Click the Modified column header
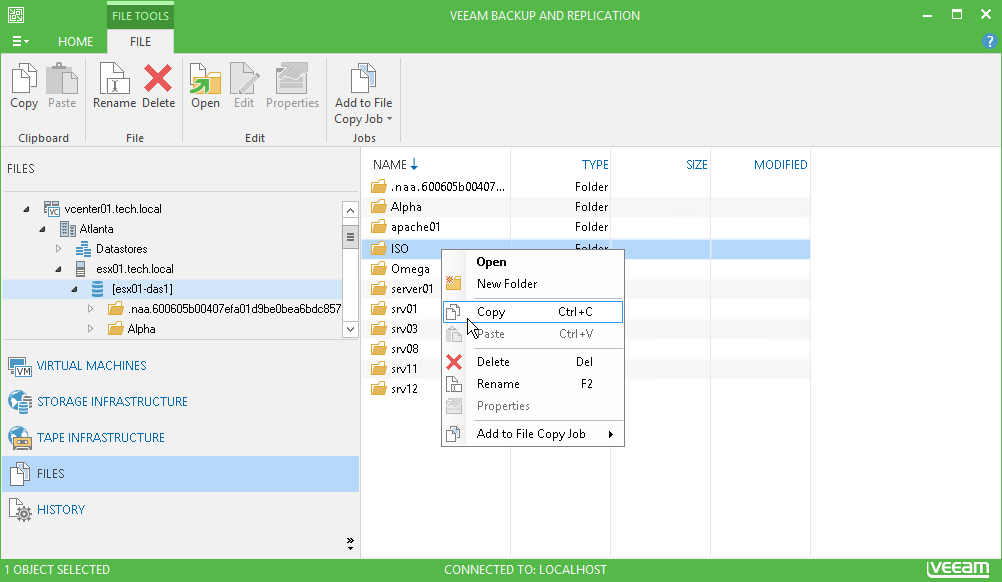The width and height of the screenshot is (1002, 582). (780, 165)
